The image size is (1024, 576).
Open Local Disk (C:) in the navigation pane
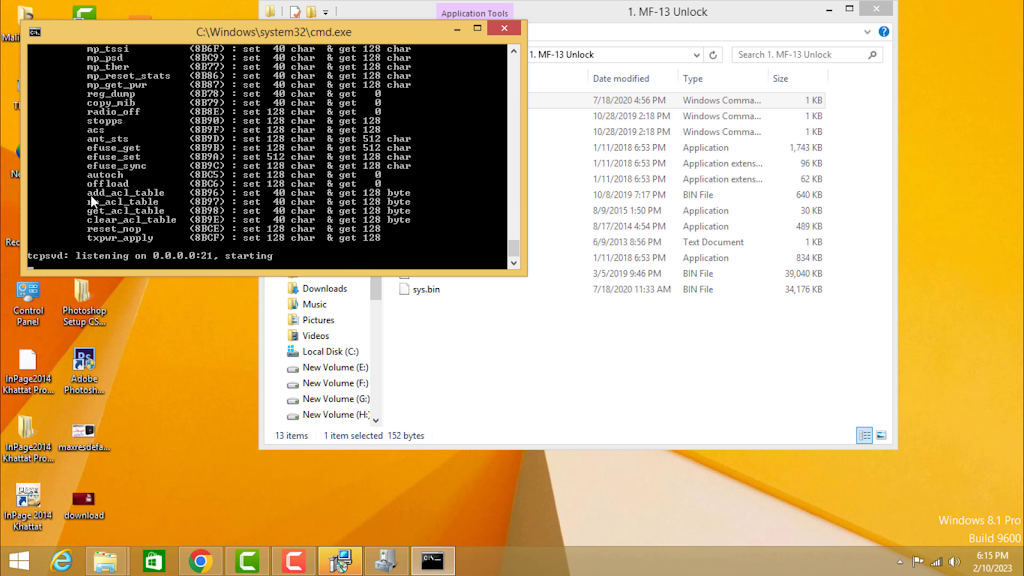click(330, 351)
